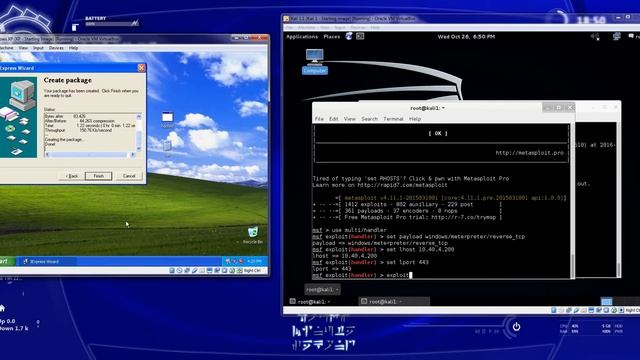Image resolution: width=640 pixels, height=360 pixels.
Task: Switch to second root@kali taskbar entry
Action: [x=394, y=302]
